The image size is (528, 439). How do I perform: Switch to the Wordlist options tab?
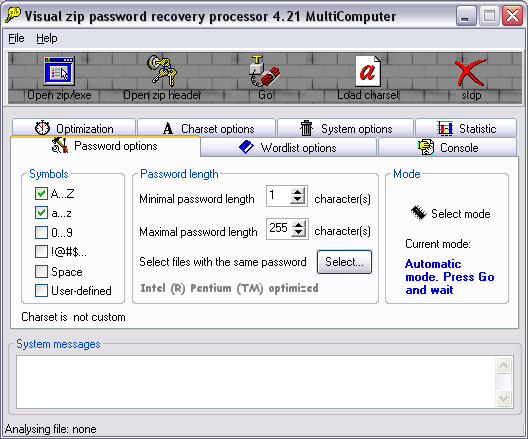pyautogui.click(x=288, y=147)
